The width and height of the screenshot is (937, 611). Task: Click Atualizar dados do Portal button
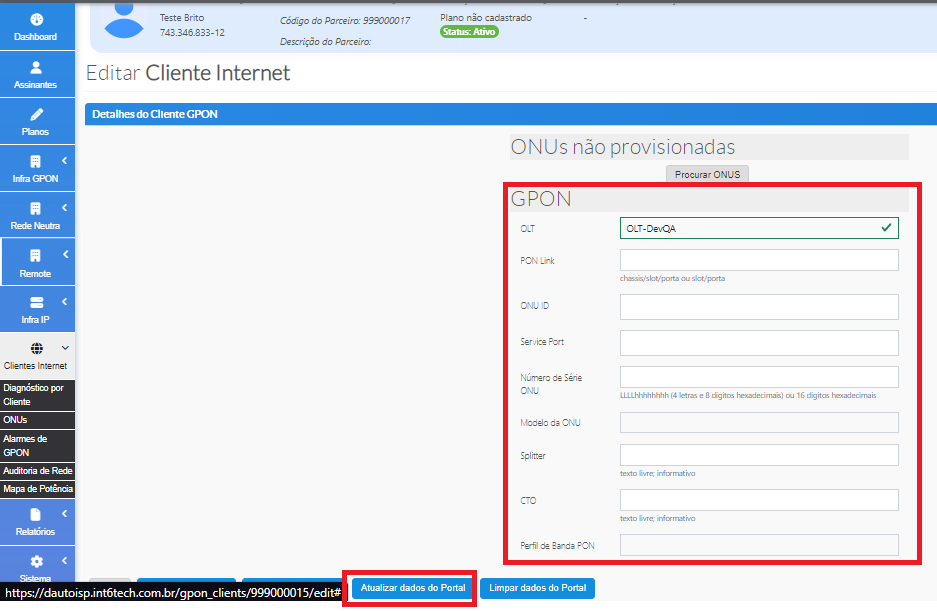click(x=412, y=588)
